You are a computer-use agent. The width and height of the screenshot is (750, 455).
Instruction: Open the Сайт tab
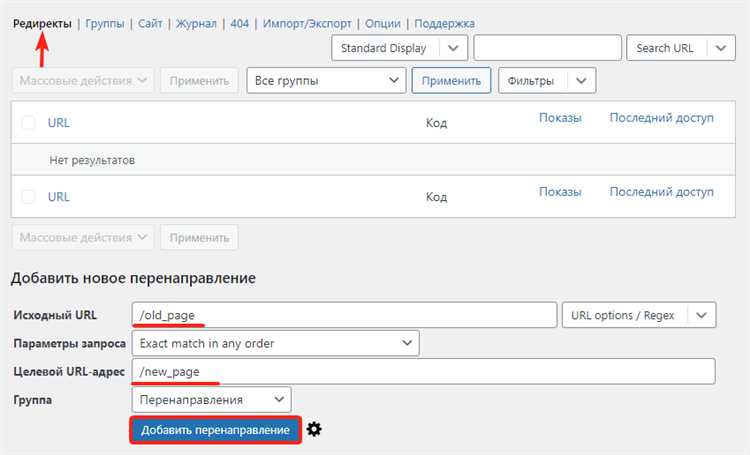tap(150, 23)
